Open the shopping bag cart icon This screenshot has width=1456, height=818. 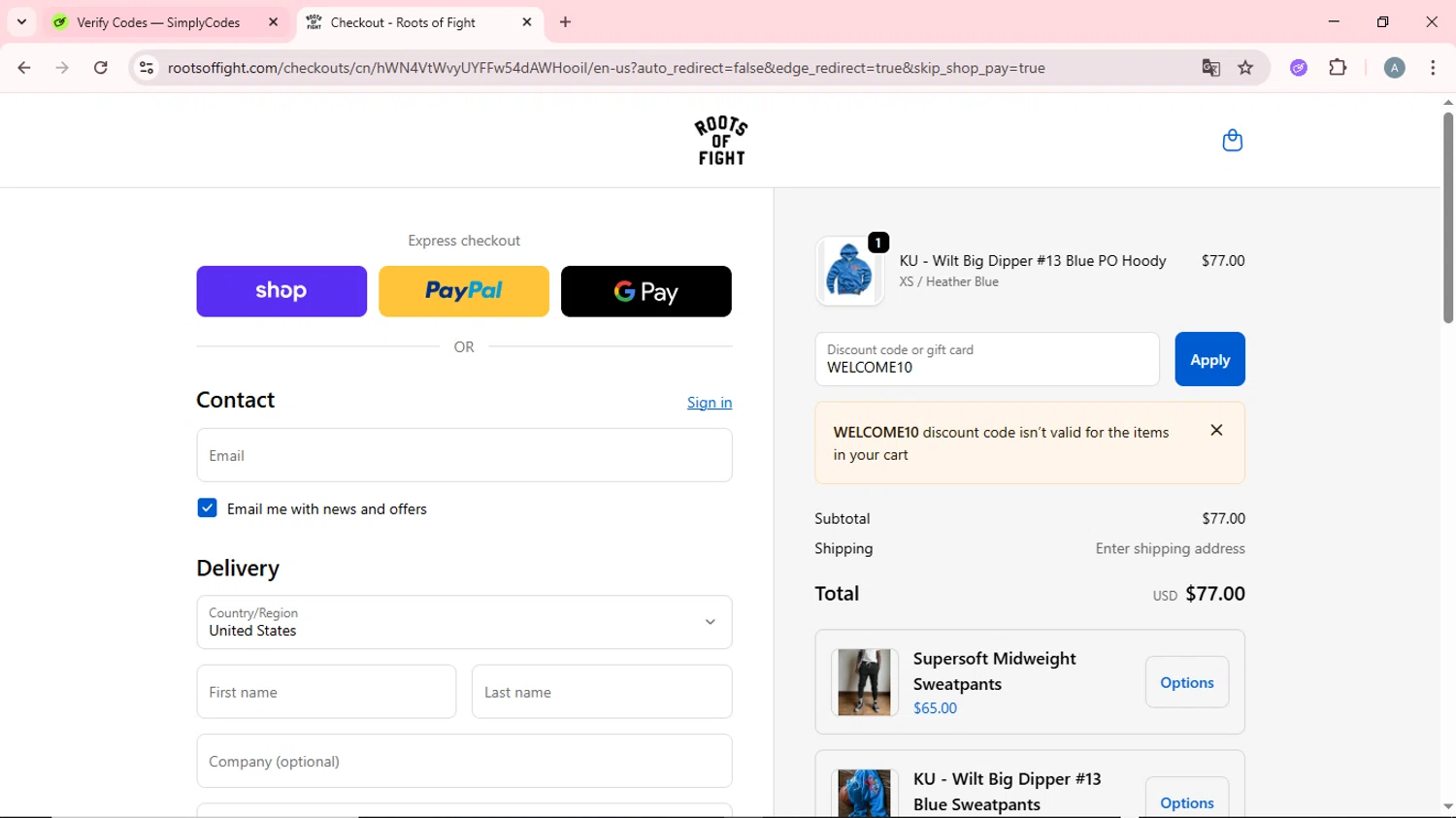pos(1232,141)
